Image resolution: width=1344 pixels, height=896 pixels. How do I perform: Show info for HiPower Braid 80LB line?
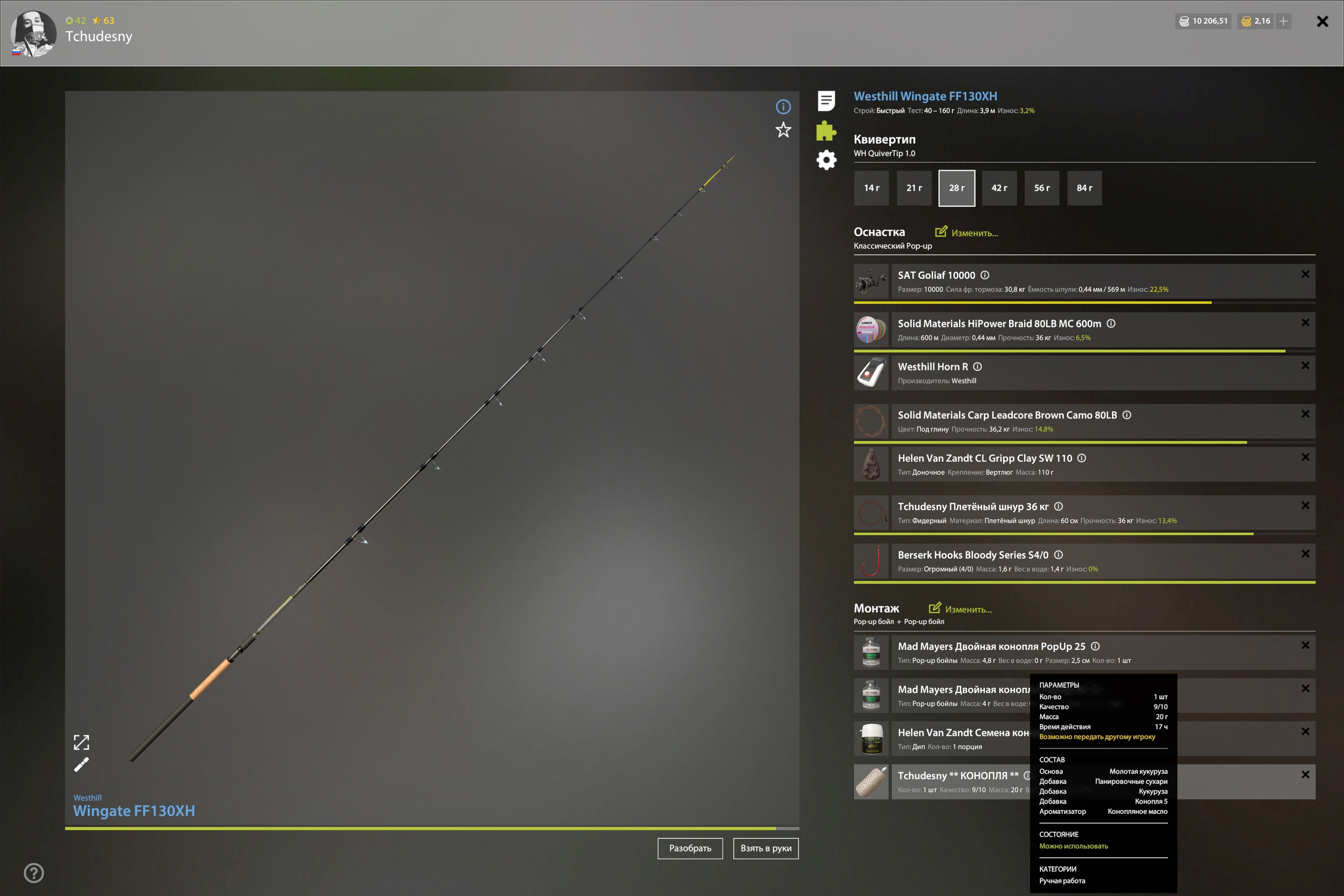pyautogui.click(x=1111, y=323)
